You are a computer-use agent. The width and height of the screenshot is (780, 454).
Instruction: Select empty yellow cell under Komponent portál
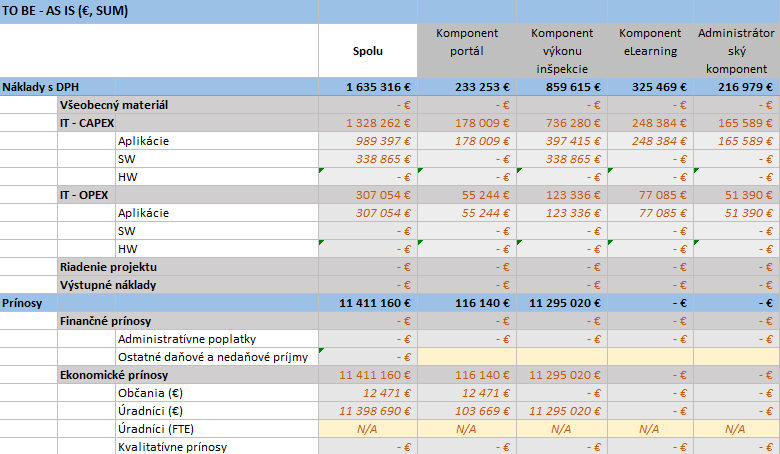pos(467,357)
